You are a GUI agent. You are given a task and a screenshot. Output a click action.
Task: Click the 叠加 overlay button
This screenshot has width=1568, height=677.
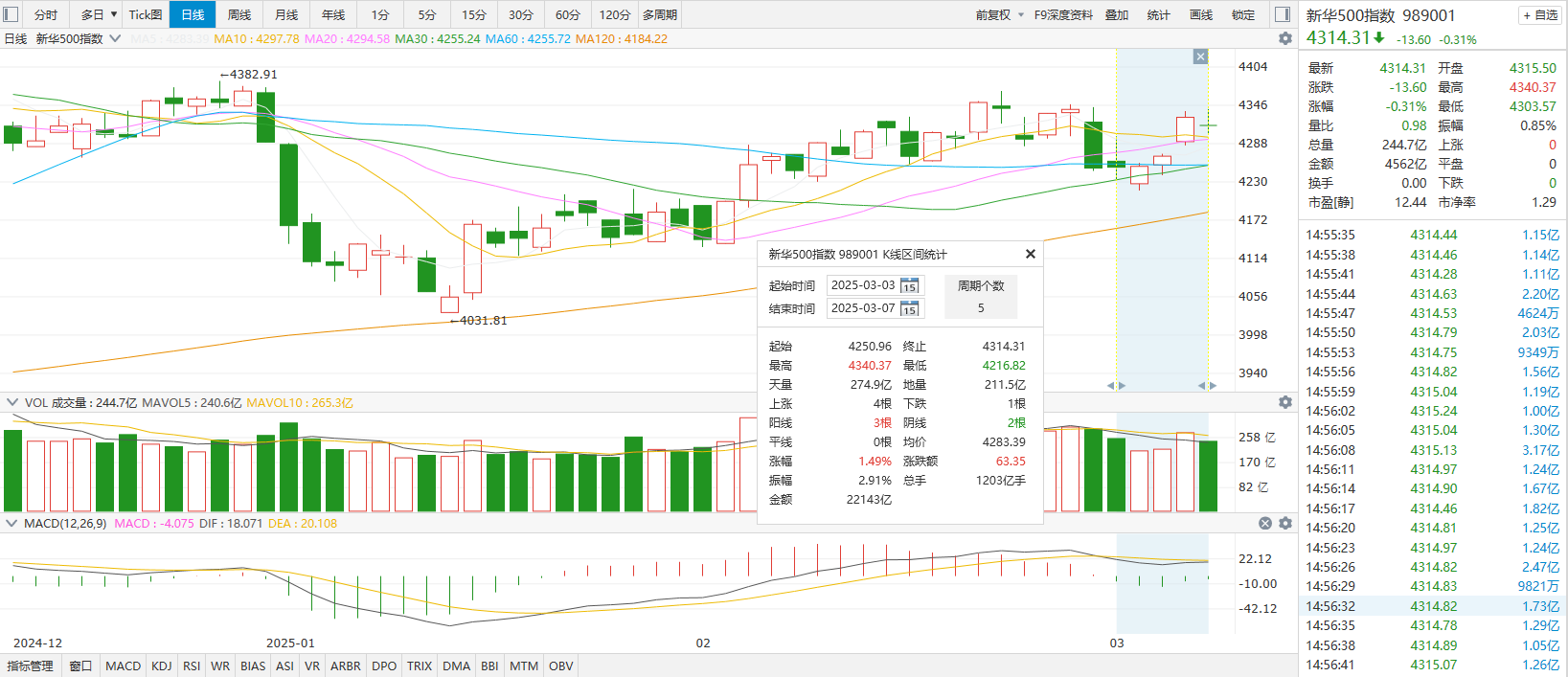click(x=1117, y=14)
